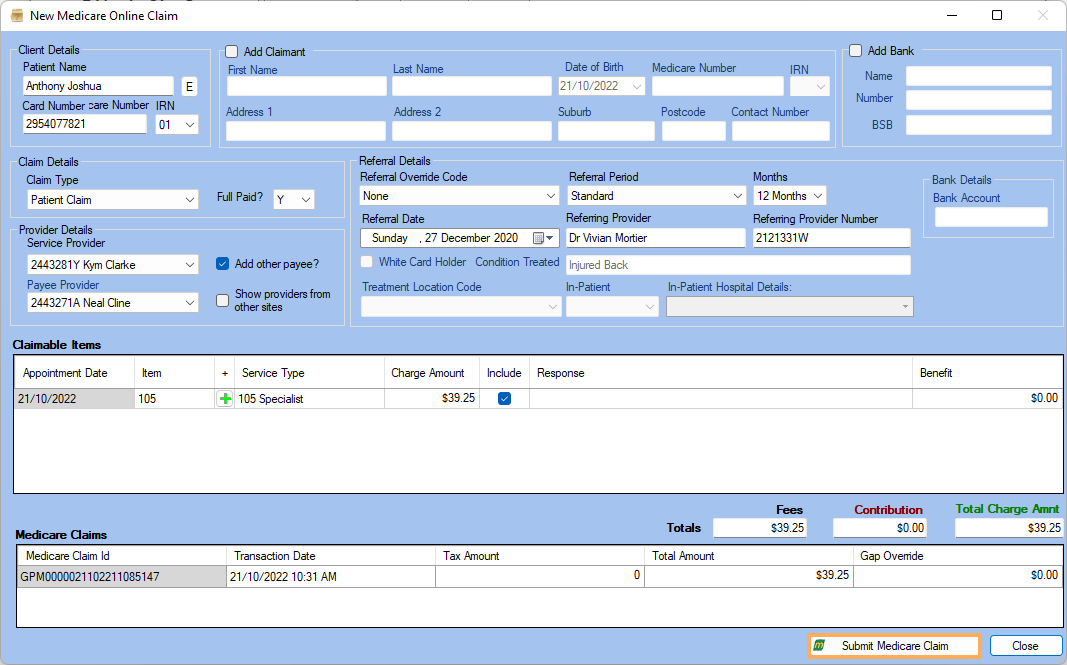Tick the Add Claimant checkbox
This screenshot has height=665, width=1067.
tap(231, 52)
